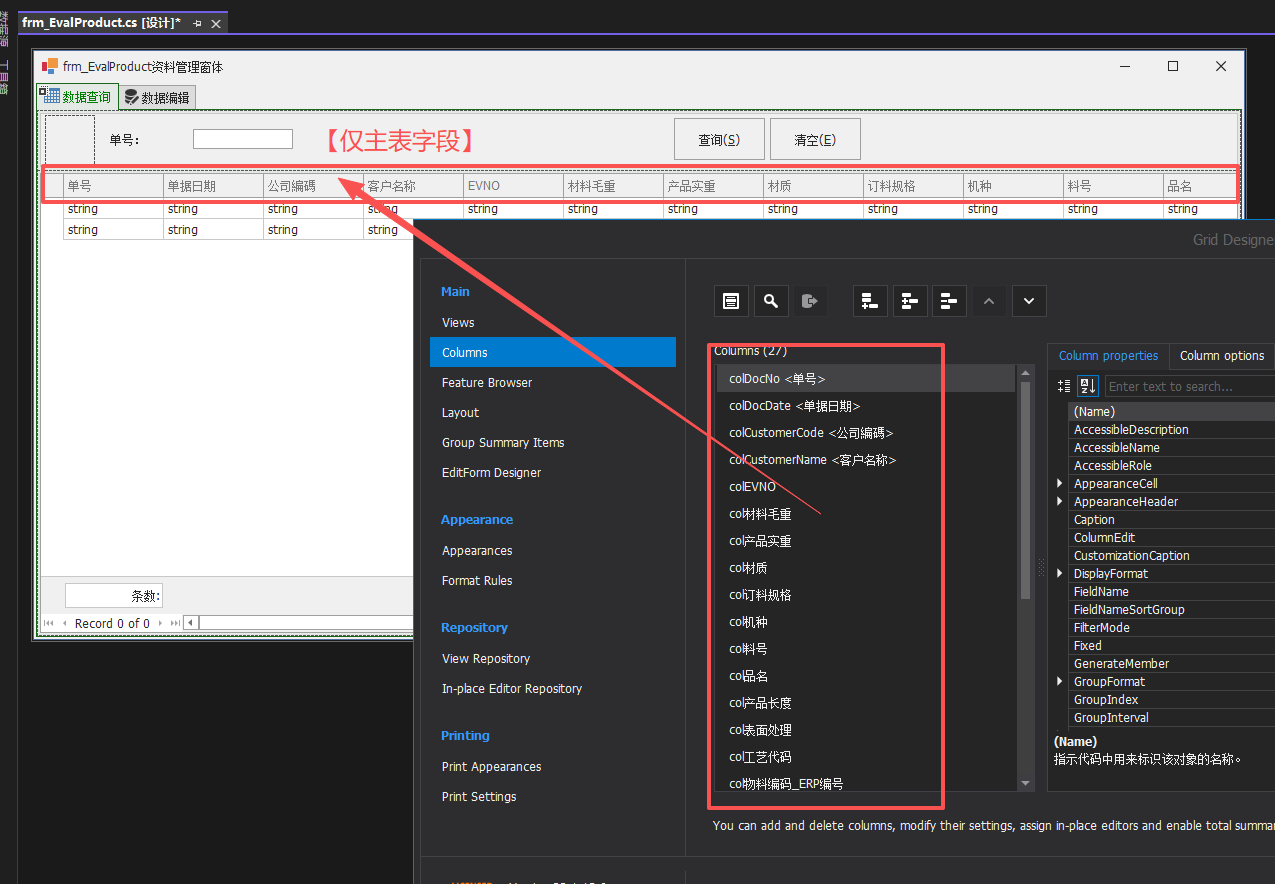Click the 单据日期 grid column header
Viewport: 1275px width, 884px height.
tap(213, 186)
